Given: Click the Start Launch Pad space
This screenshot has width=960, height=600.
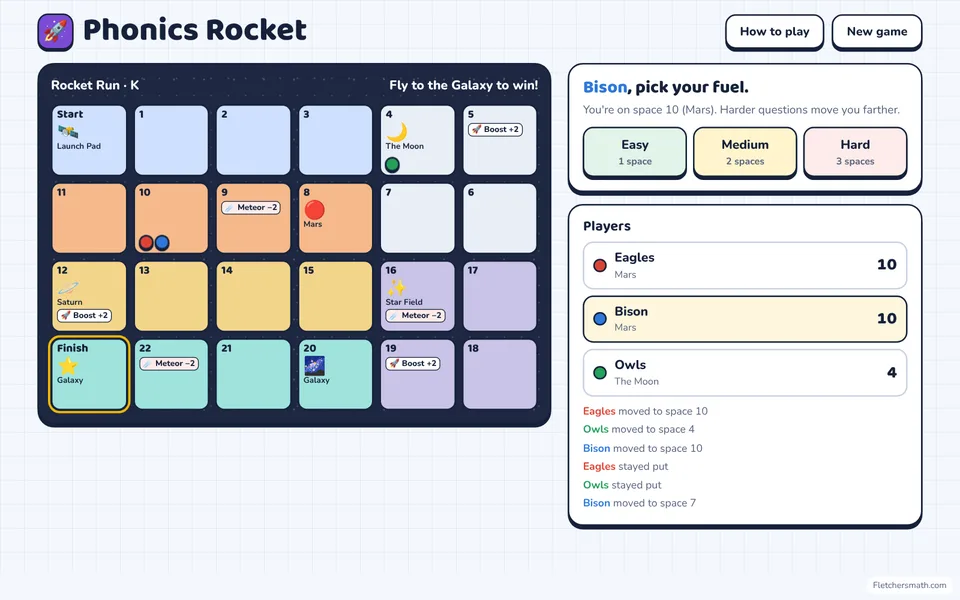Looking at the screenshot, I should click(x=89, y=140).
